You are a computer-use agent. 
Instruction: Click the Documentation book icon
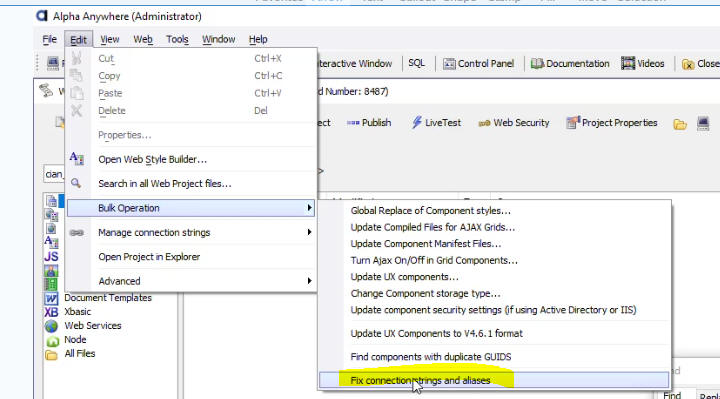pyautogui.click(x=537, y=64)
